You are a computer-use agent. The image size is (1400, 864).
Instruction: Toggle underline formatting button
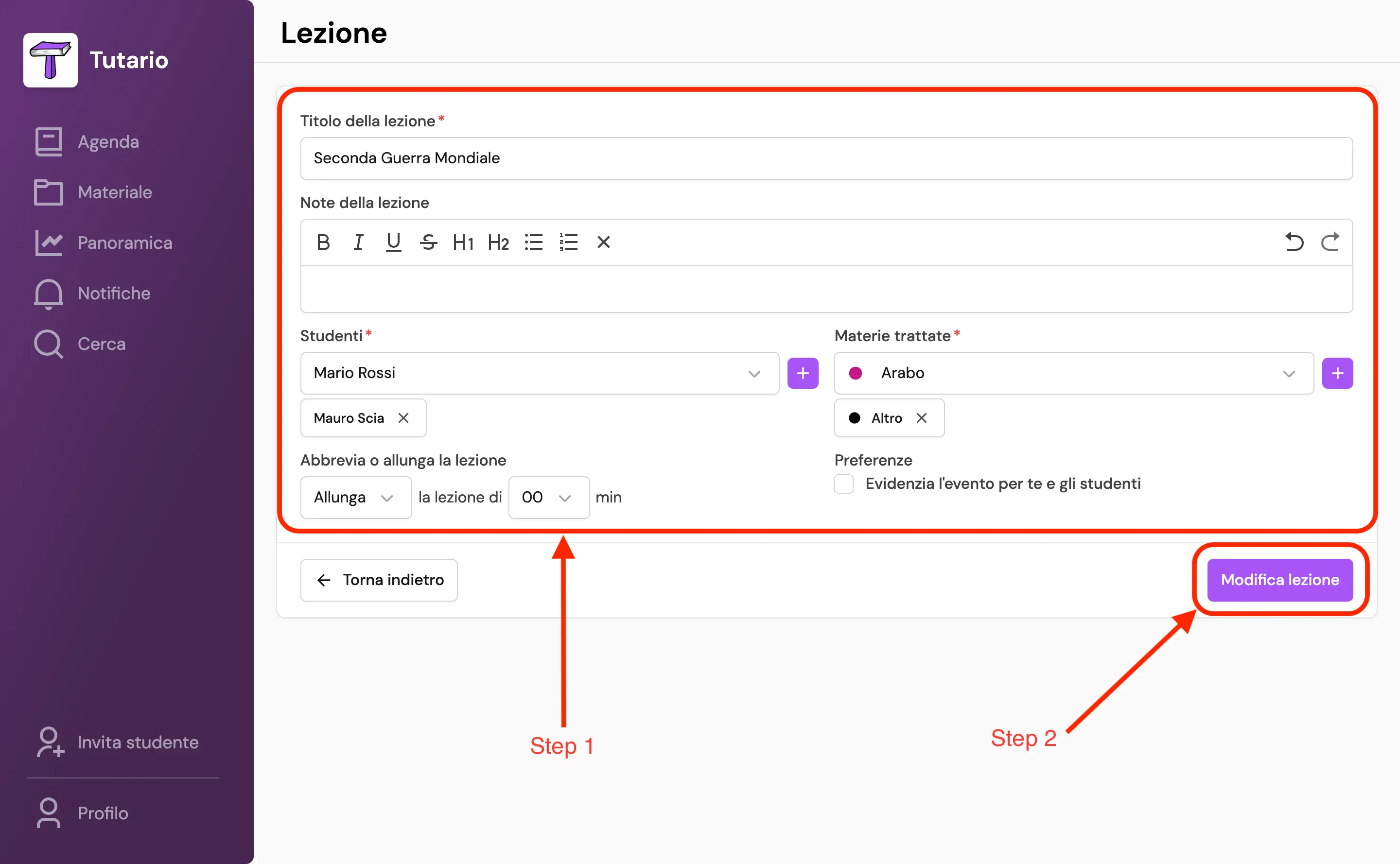coord(393,242)
